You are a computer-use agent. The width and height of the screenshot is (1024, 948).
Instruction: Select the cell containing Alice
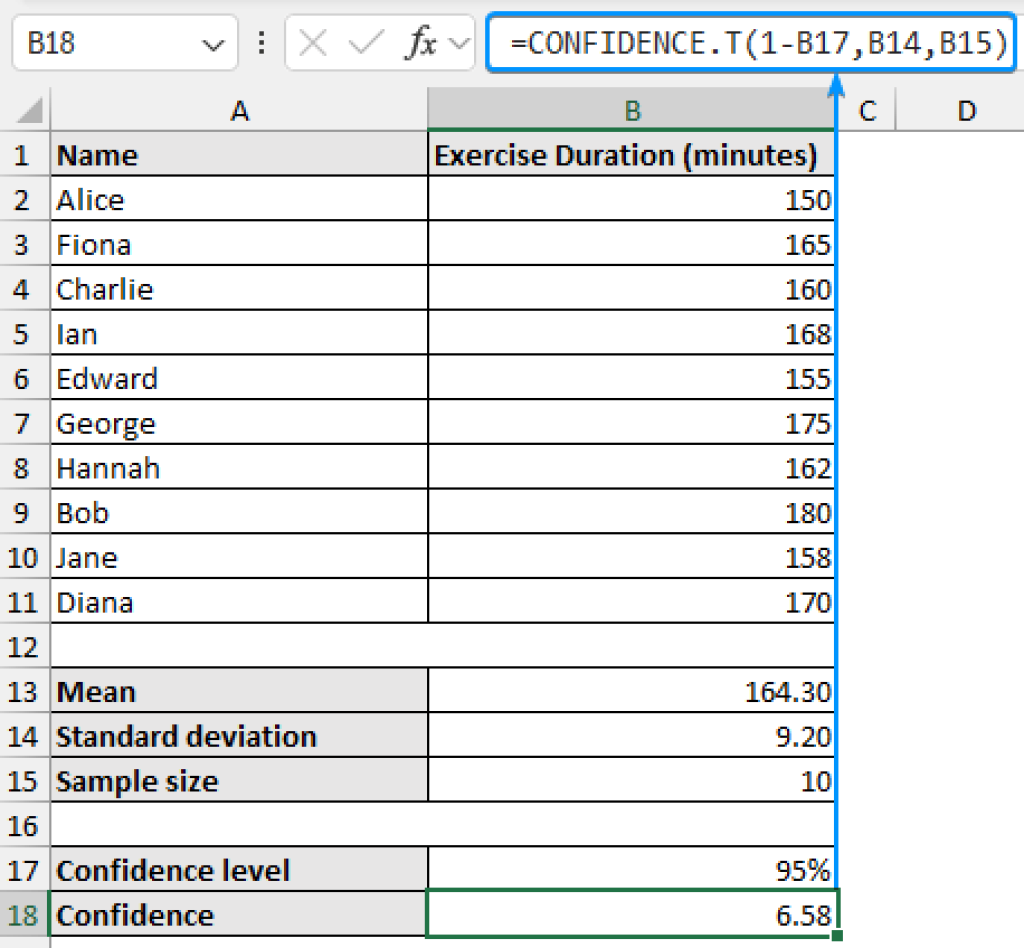pos(240,199)
